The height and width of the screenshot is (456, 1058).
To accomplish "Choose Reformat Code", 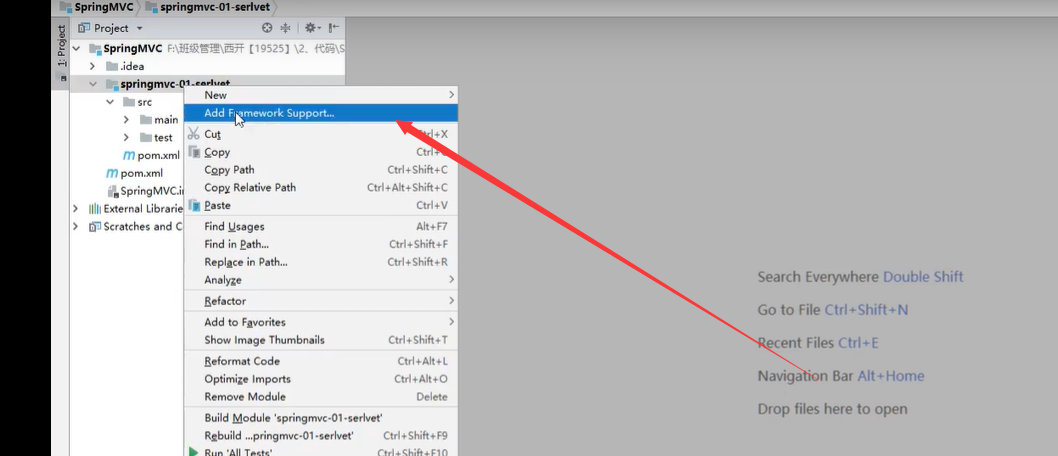I will coord(321,361).
